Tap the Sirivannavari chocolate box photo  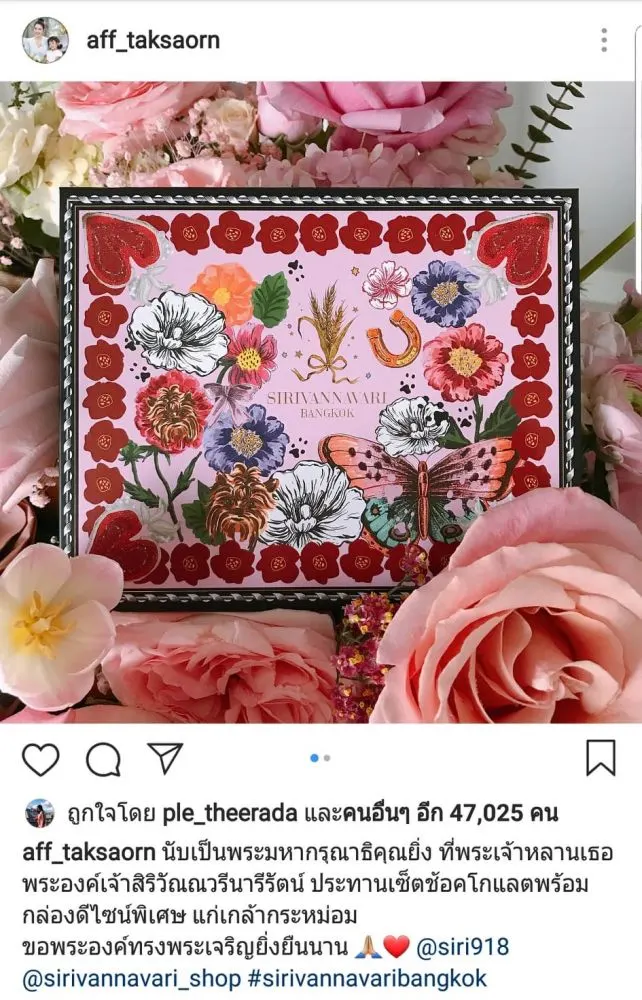click(321, 402)
